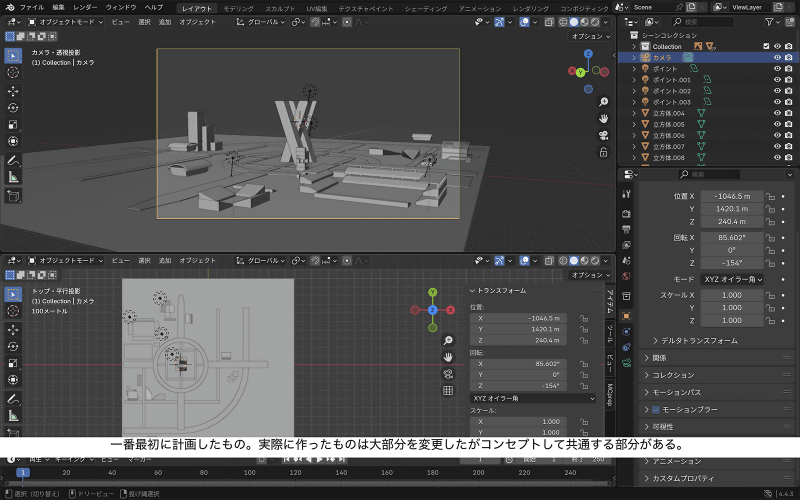Switch to the モデリング workspace tab
Screen dimensions: 800x500
point(238,7)
